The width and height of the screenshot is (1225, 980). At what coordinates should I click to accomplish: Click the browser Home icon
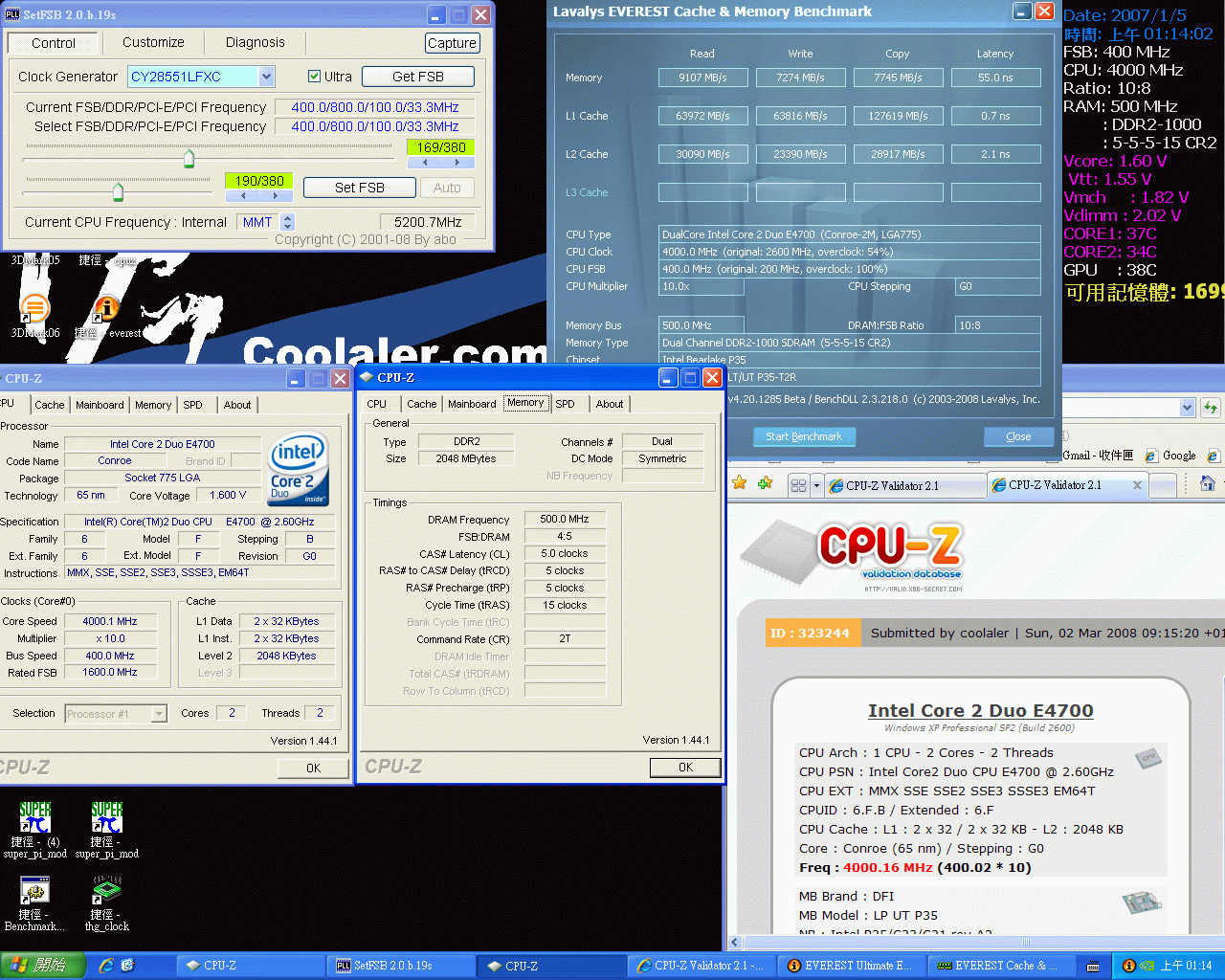click(x=1208, y=483)
